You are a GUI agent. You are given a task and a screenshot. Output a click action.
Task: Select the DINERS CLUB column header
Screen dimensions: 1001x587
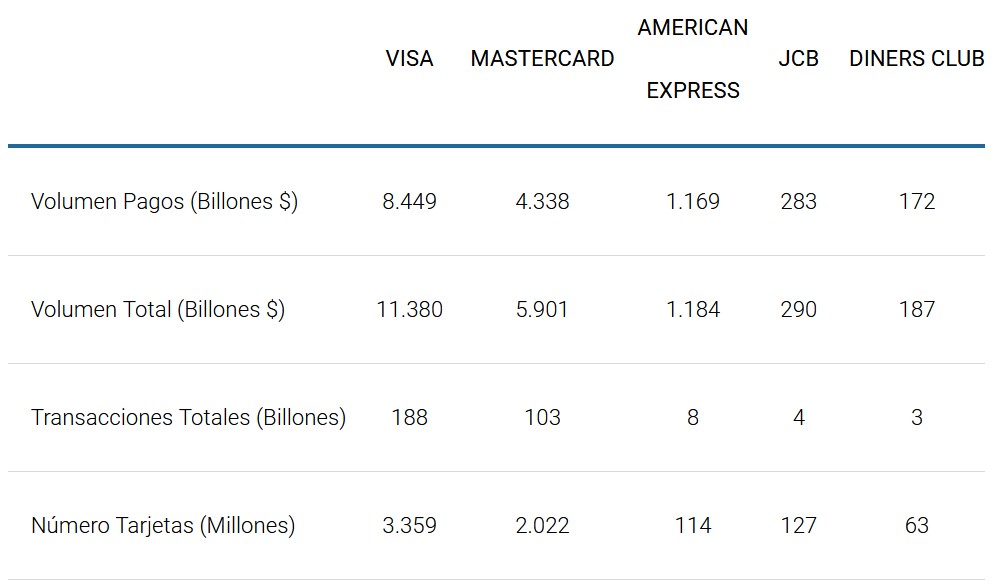[916, 59]
